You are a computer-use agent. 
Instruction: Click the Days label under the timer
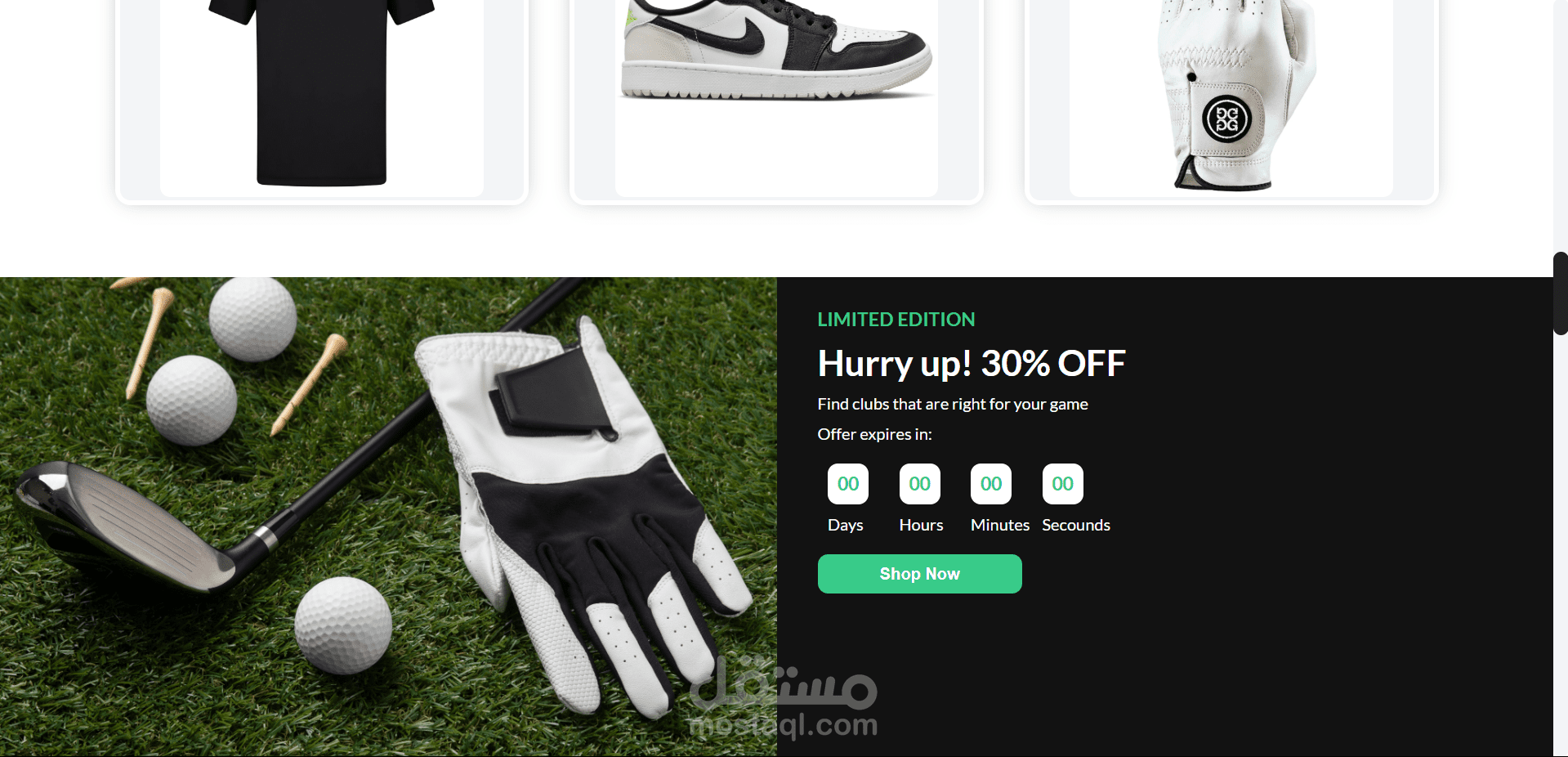tap(846, 525)
